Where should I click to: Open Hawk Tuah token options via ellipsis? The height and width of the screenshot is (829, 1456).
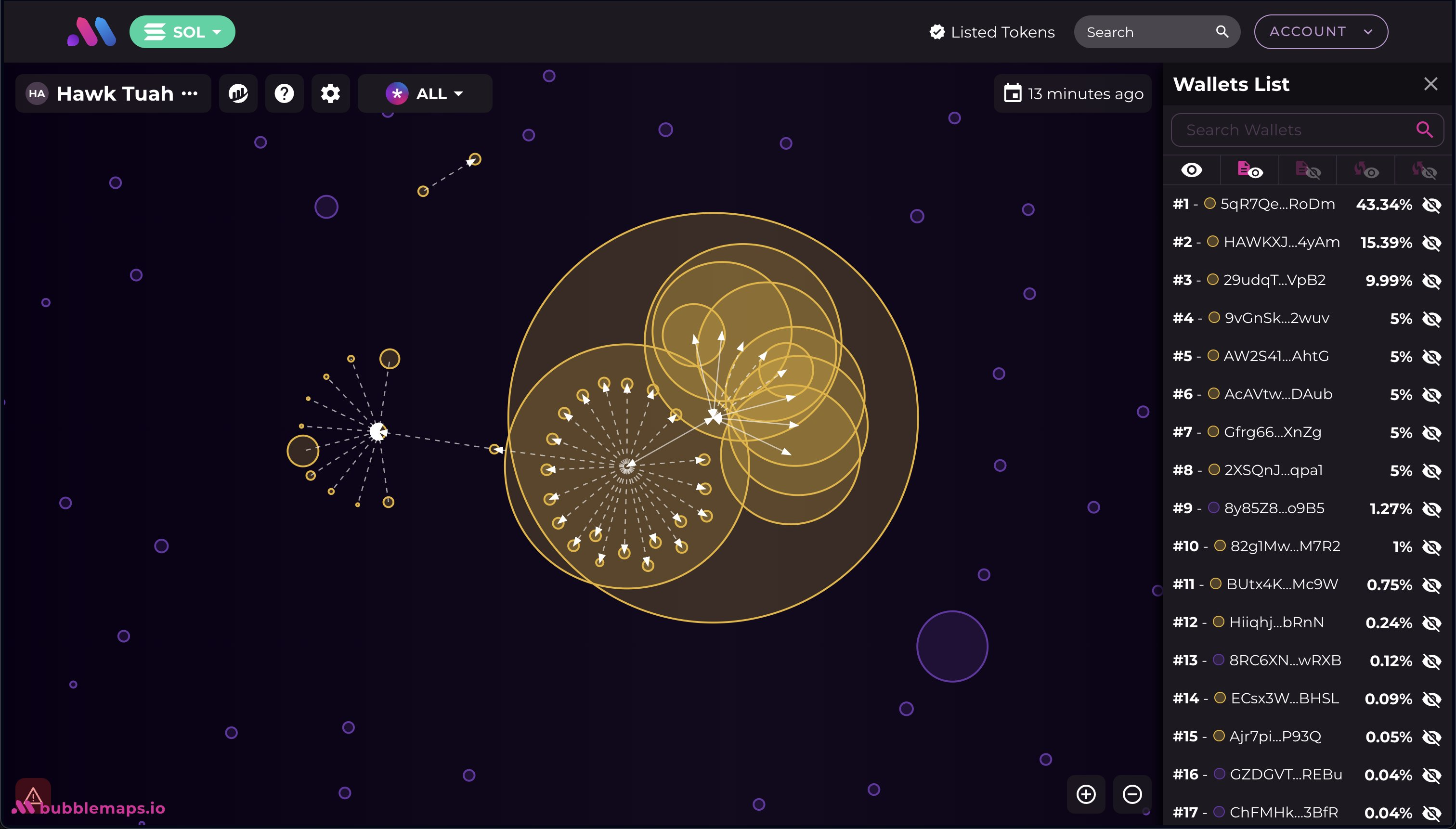190,94
